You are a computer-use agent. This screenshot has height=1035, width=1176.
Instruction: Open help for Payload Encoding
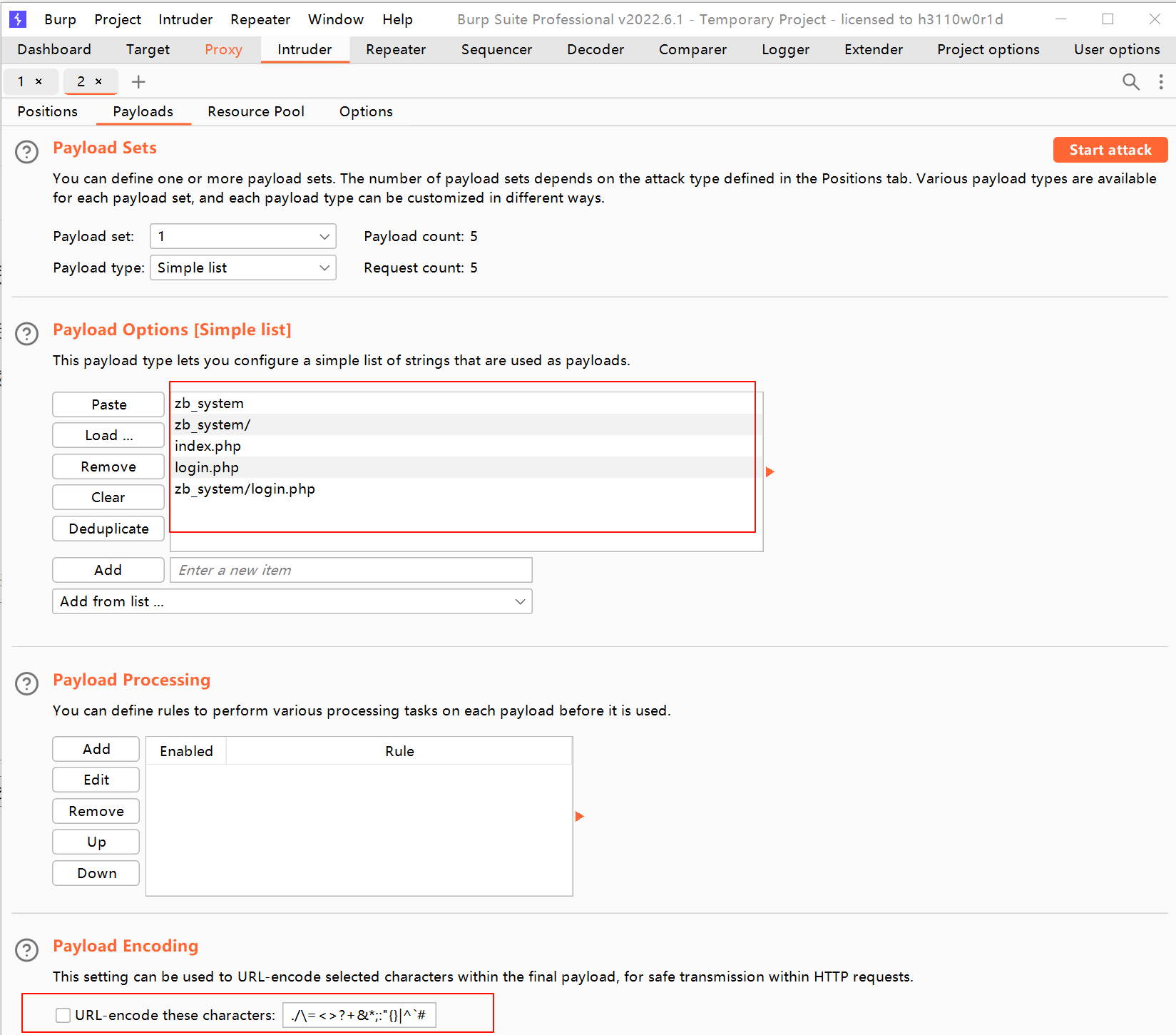click(x=27, y=950)
